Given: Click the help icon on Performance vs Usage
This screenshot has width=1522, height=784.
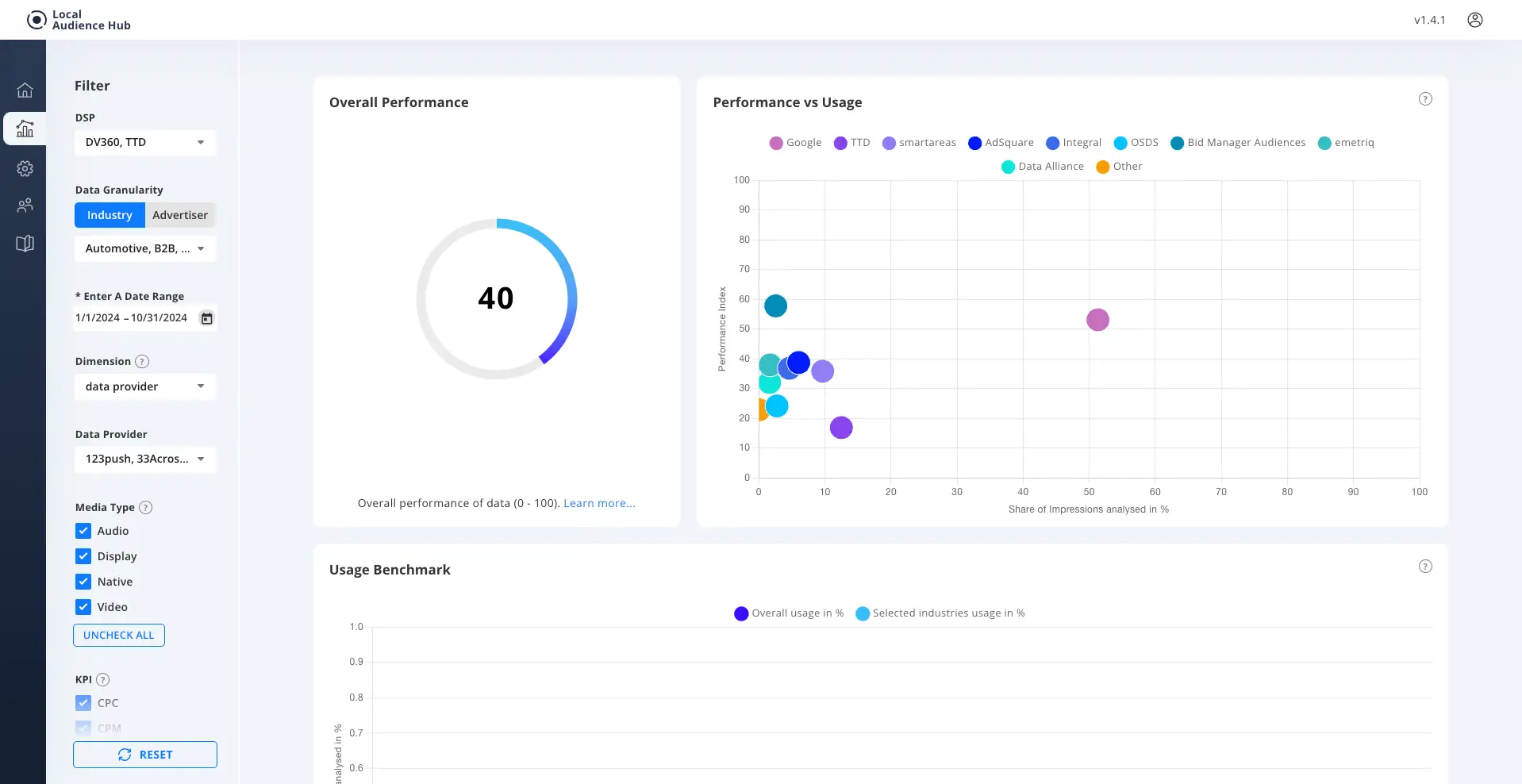Looking at the screenshot, I should (1425, 98).
